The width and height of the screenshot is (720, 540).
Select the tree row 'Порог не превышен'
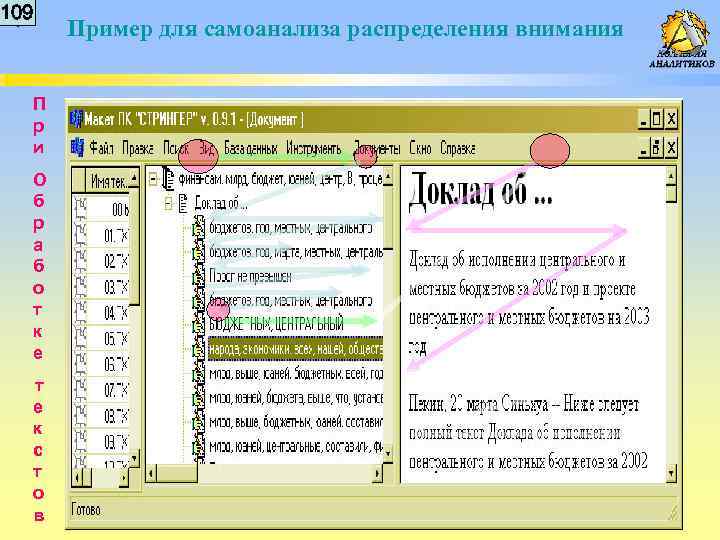click(250, 276)
